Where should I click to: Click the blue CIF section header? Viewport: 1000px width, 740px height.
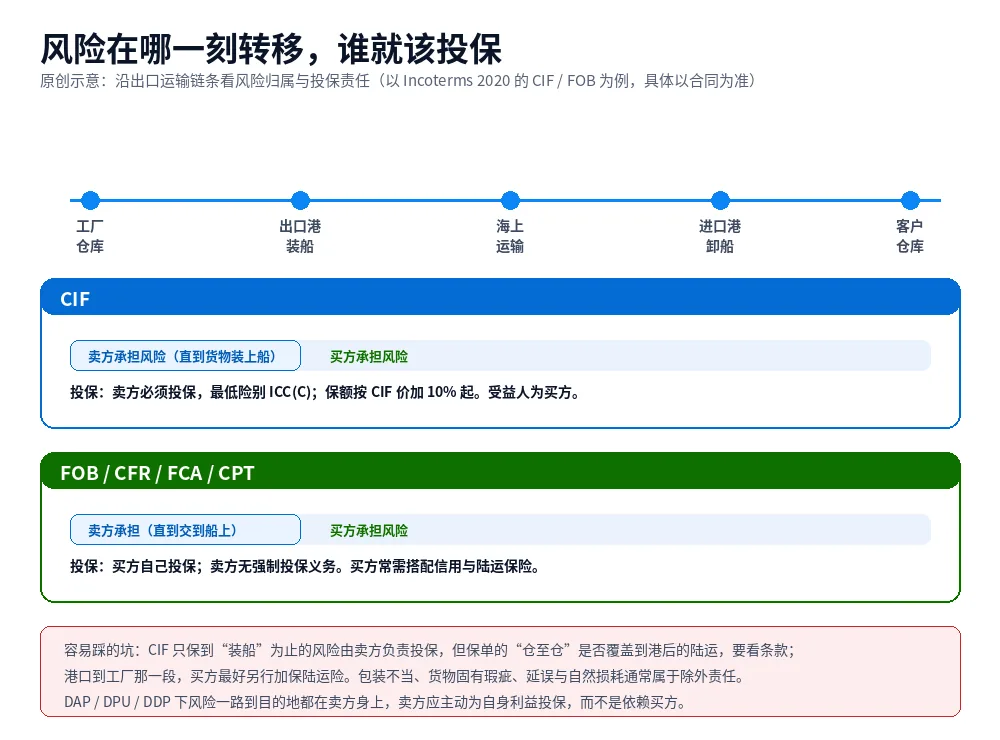click(500, 297)
